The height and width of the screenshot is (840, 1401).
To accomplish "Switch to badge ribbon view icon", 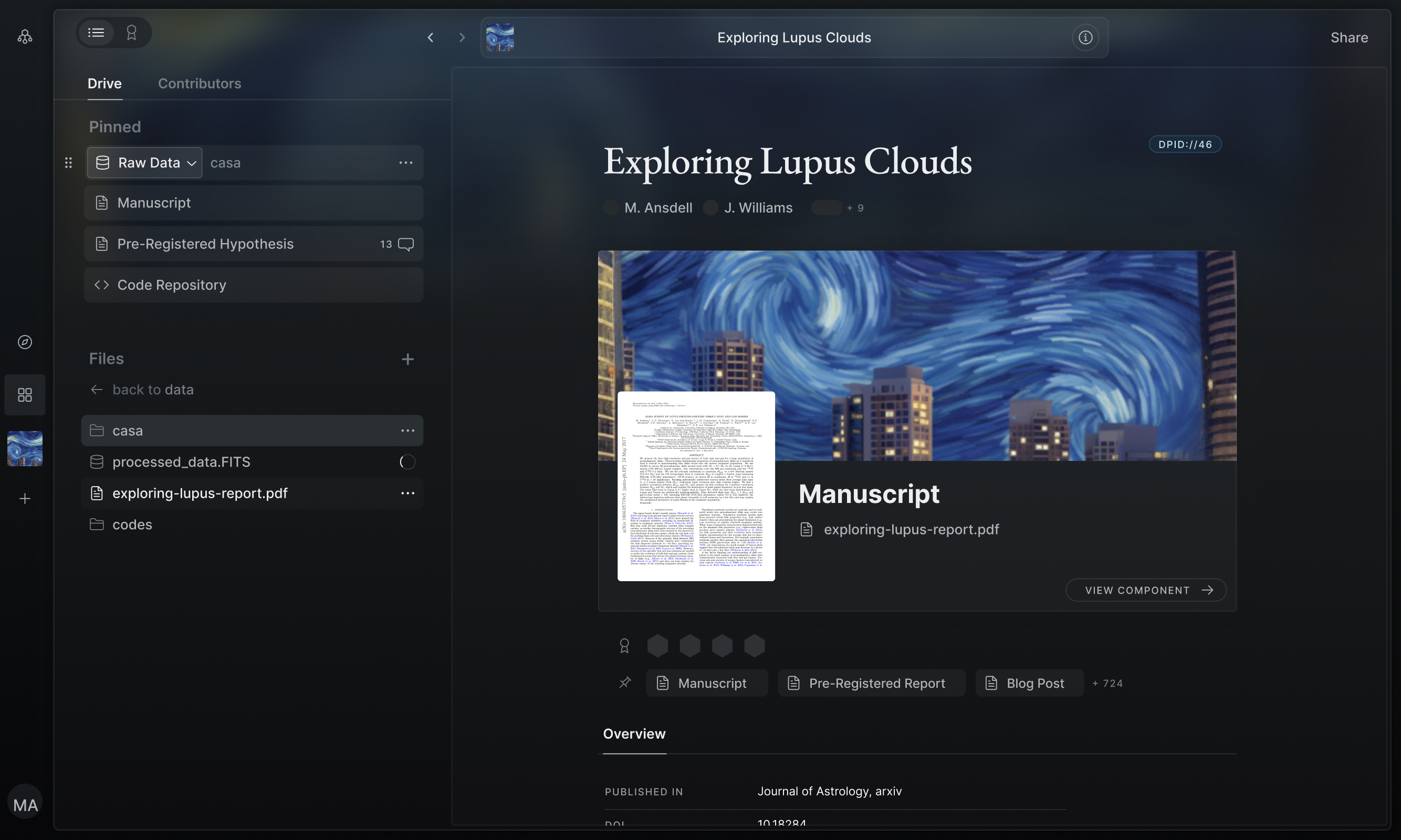I will pos(131,33).
